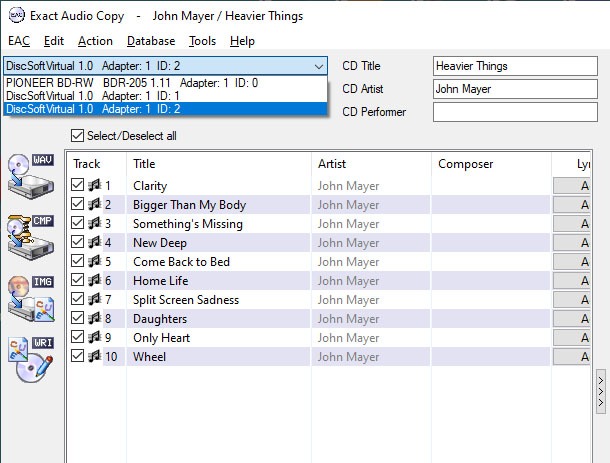Viewport: 610px width, 463px height.
Task: Uncheck track 8 Daughters
Action: click(77, 318)
